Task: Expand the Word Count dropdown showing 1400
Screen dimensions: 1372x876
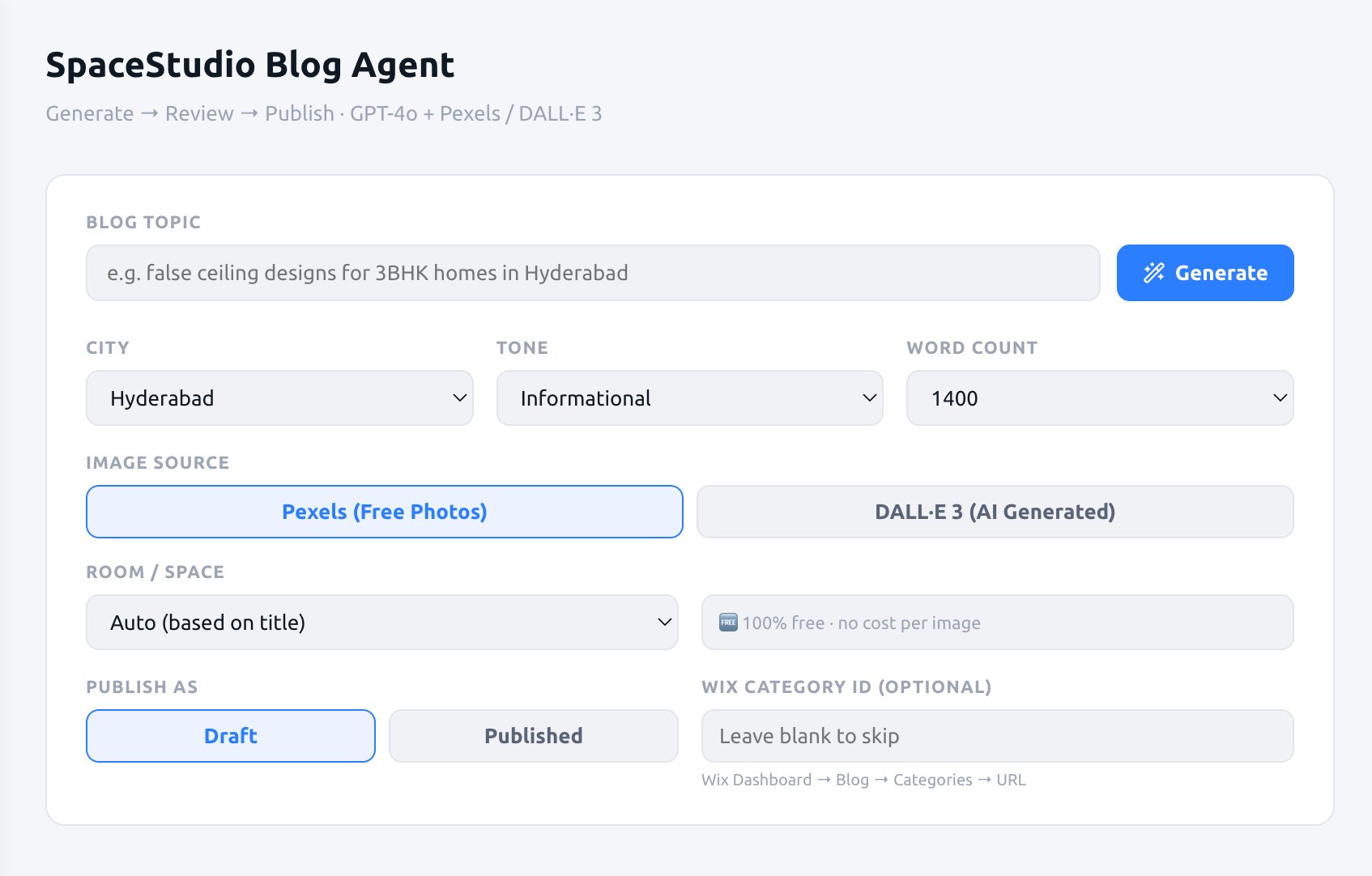Action: pyautogui.click(x=1100, y=398)
